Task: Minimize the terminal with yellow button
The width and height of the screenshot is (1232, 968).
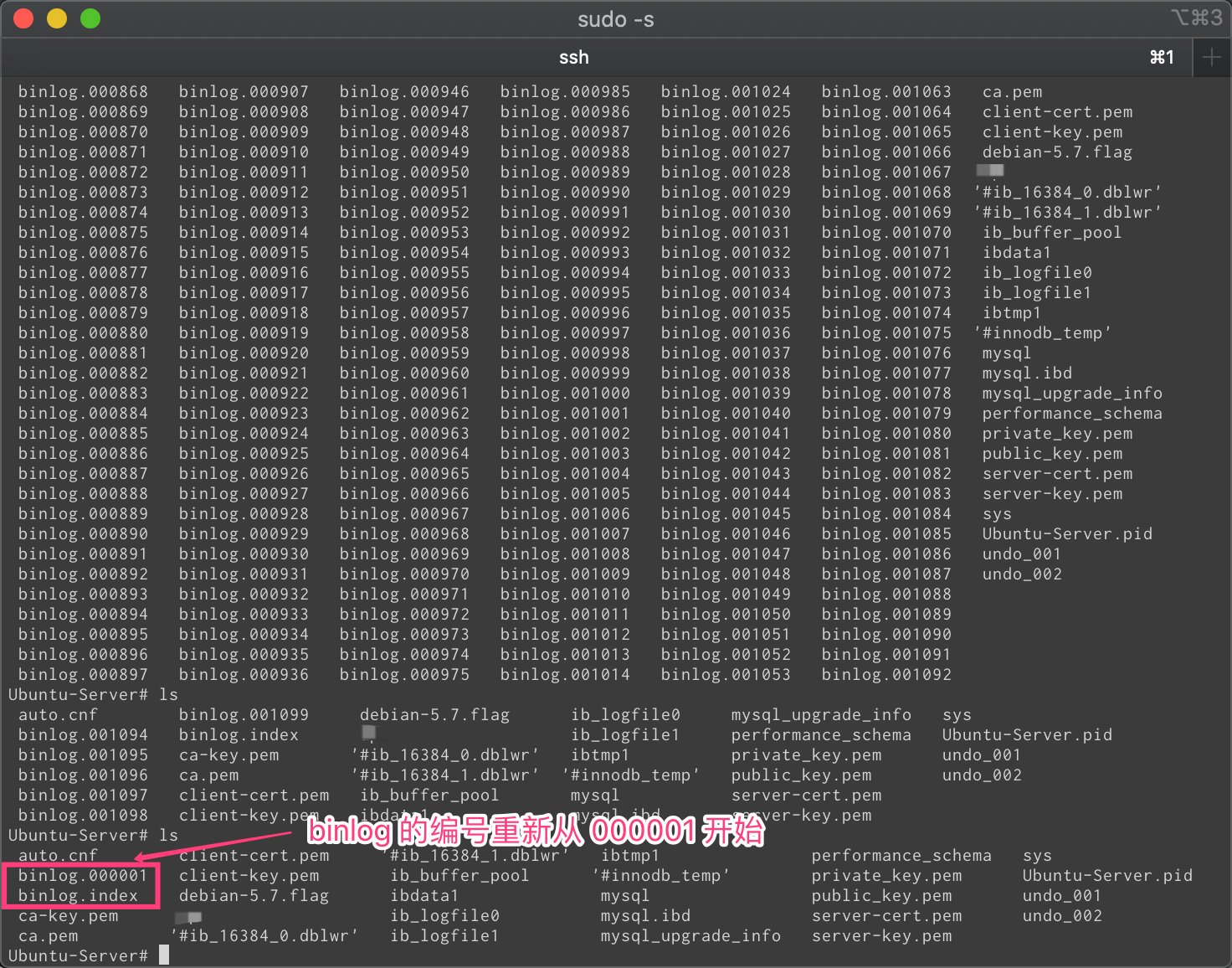Action: pyautogui.click(x=57, y=18)
